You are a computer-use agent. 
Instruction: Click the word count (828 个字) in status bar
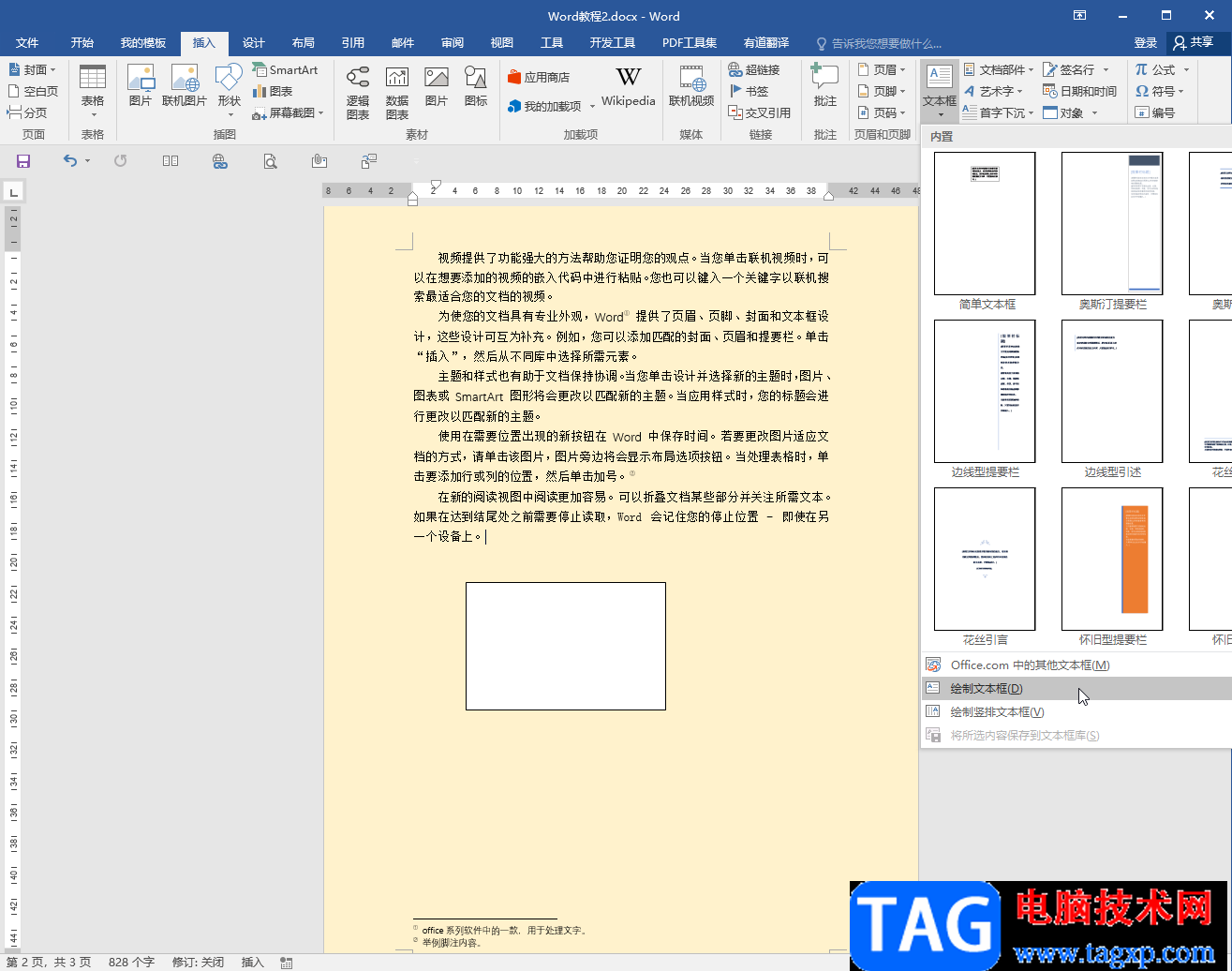(x=131, y=962)
